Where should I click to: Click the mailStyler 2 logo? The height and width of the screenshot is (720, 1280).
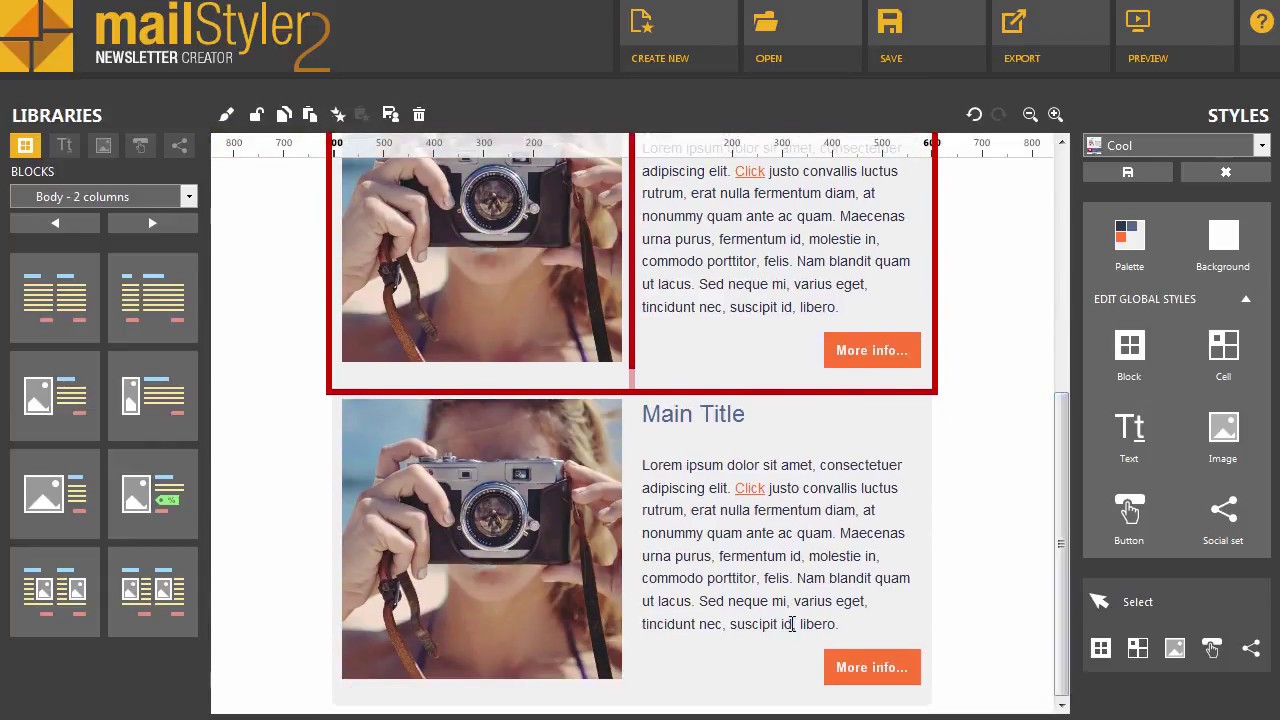point(165,37)
